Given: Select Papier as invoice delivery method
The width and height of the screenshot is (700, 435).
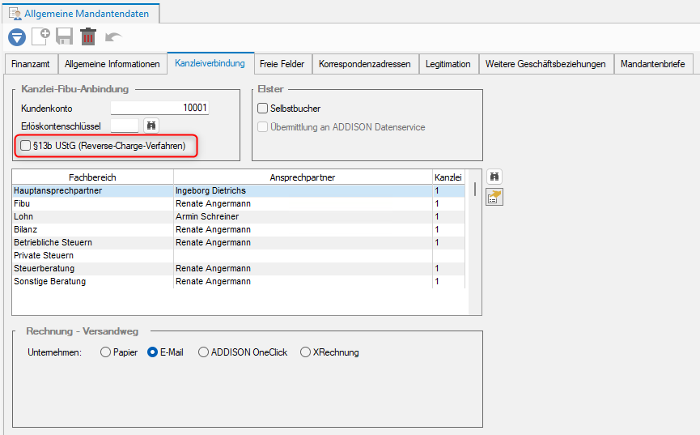Looking at the screenshot, I should pos(105,352).
